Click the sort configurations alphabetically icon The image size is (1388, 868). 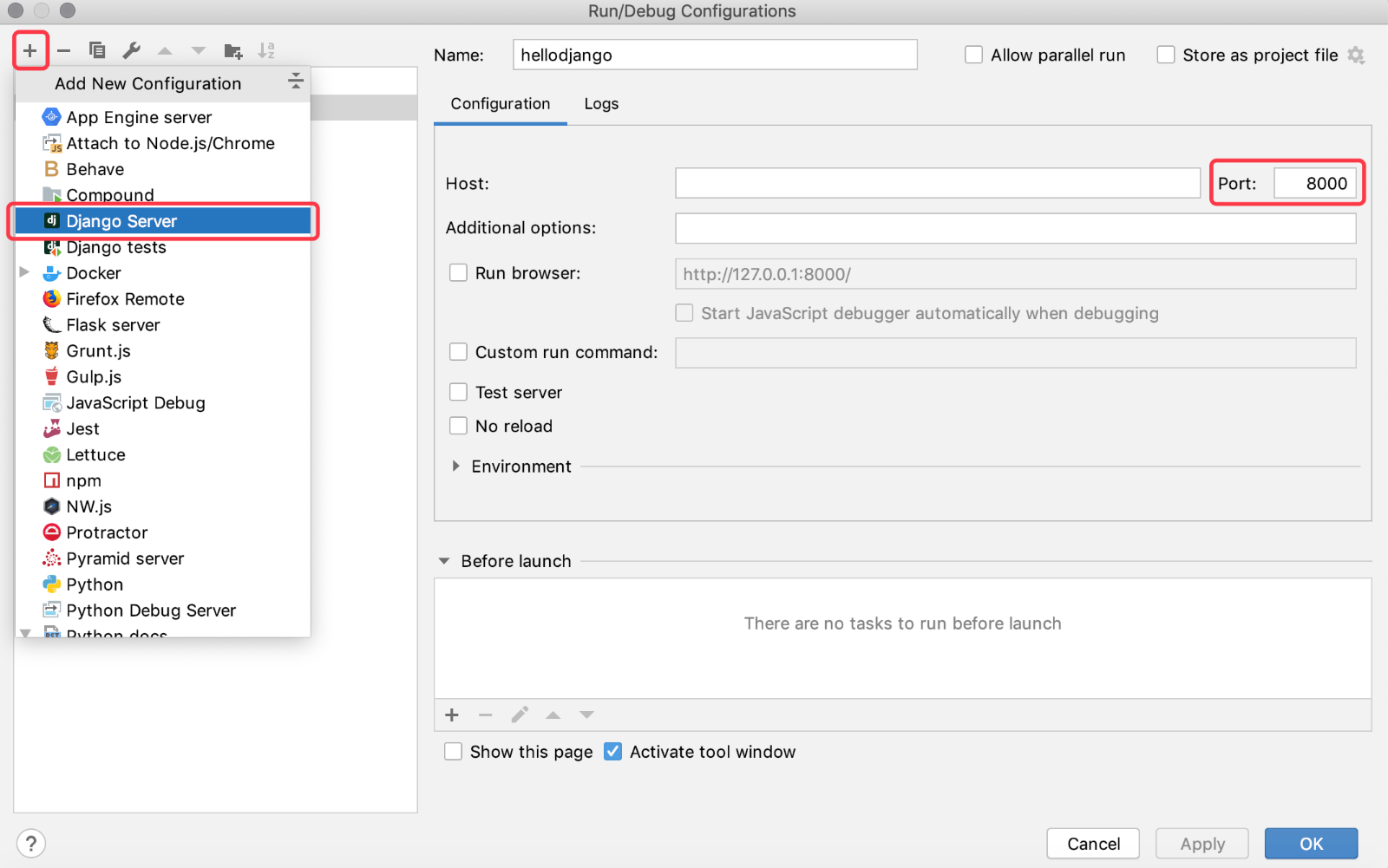coord(266,51)
